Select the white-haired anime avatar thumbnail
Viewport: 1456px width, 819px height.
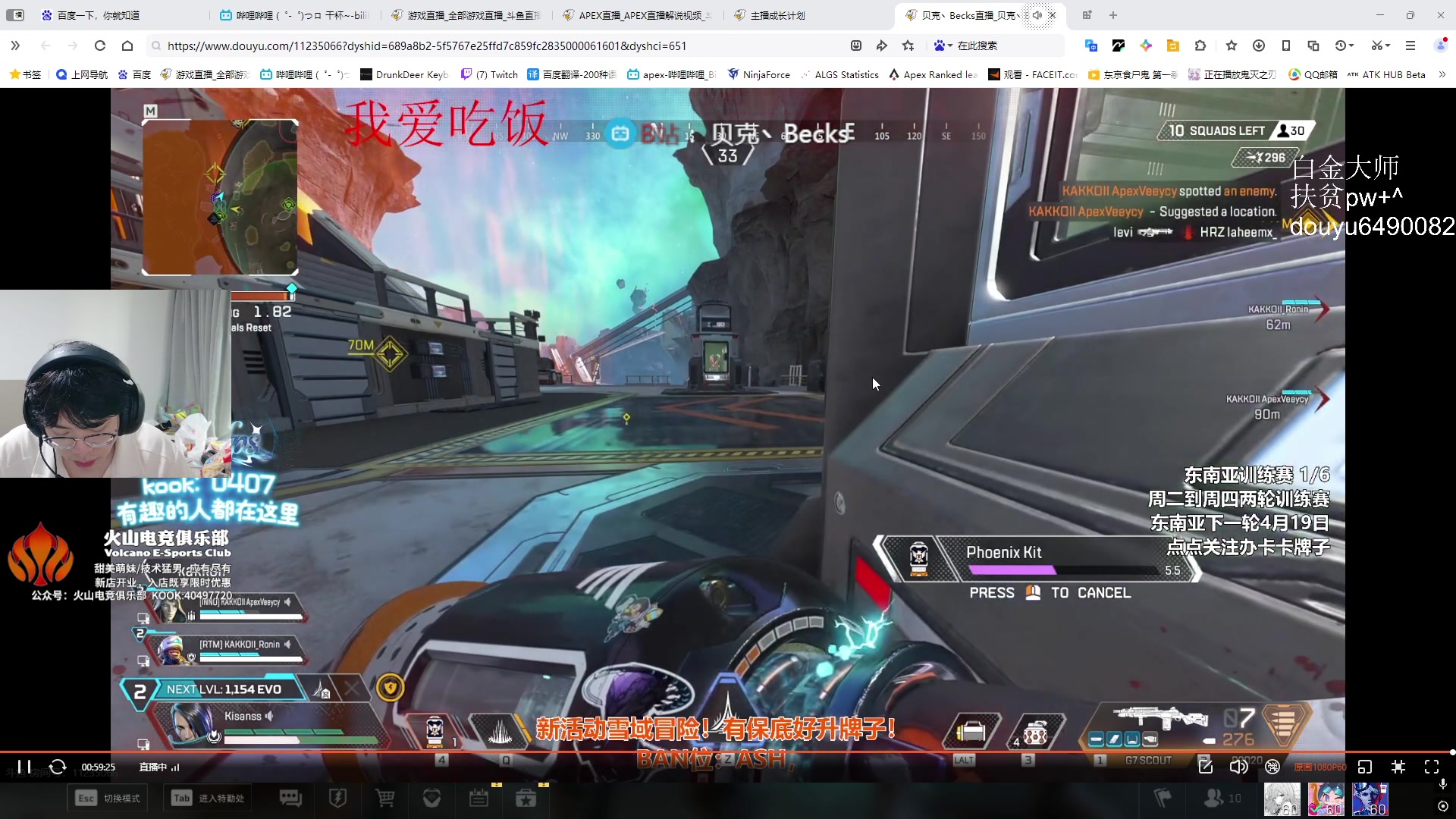tap(1282, 799)
